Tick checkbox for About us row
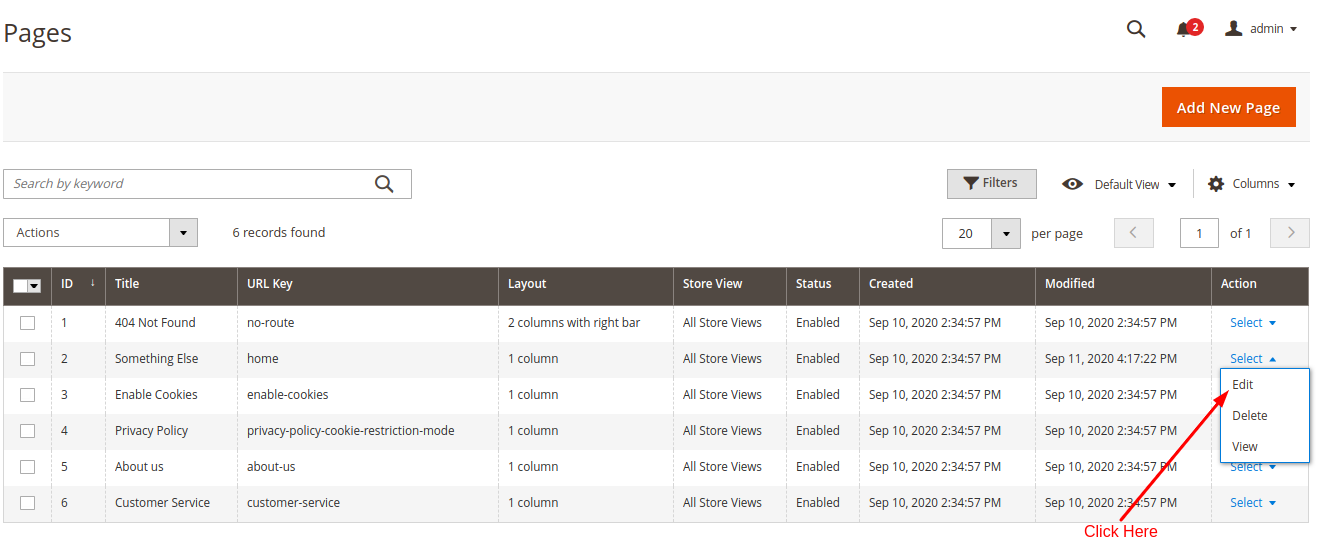 coord(28,467)
